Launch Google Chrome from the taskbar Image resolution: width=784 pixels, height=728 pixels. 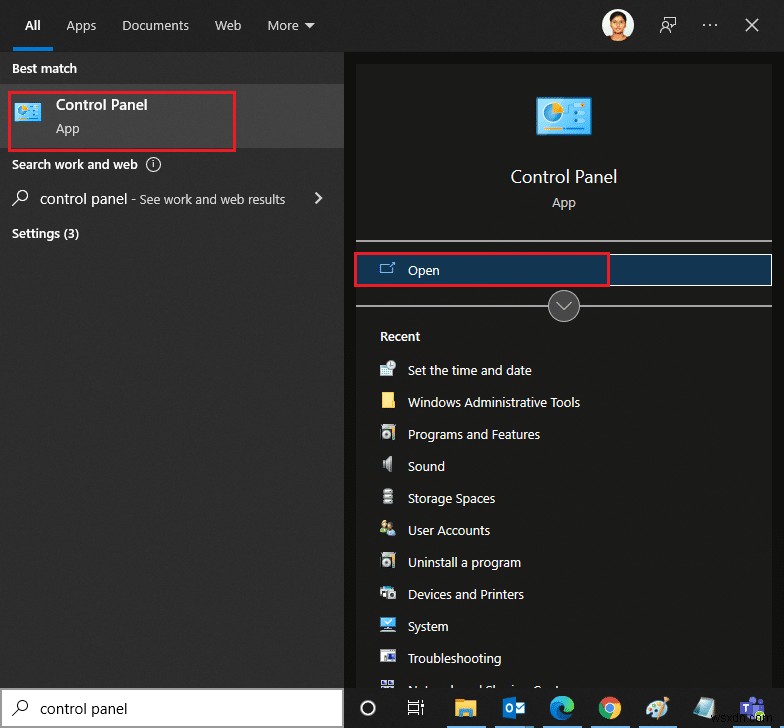[609, 708]
